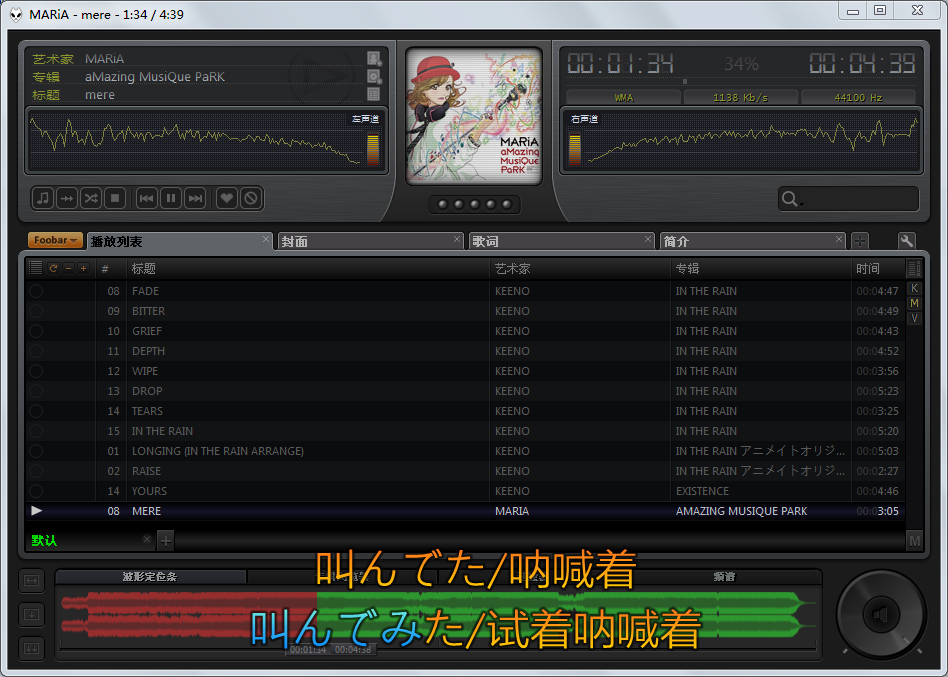Select the track FADE
Screen dimensions: 948x677
[x=466, y=291]
